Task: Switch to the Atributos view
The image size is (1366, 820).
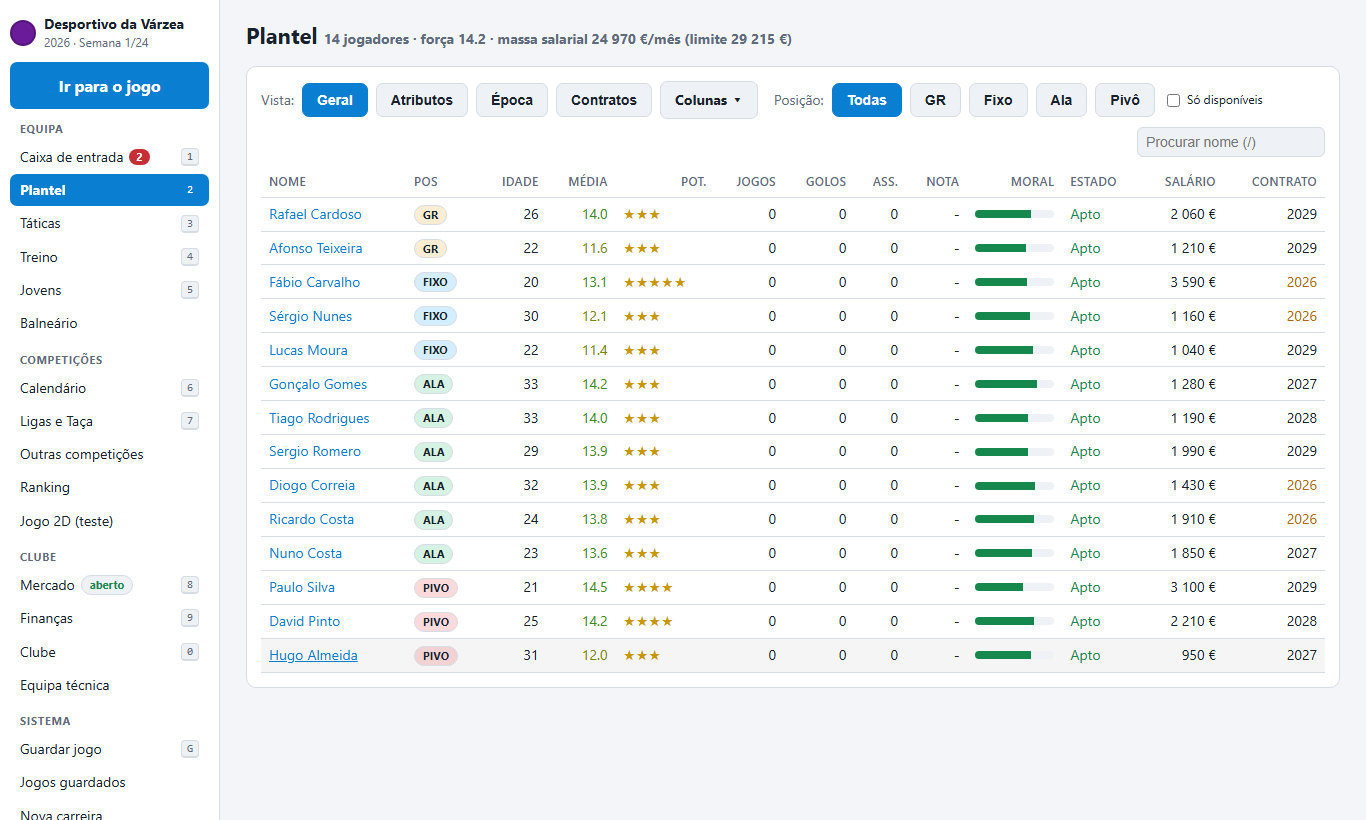Action: (x=421, y=100)
